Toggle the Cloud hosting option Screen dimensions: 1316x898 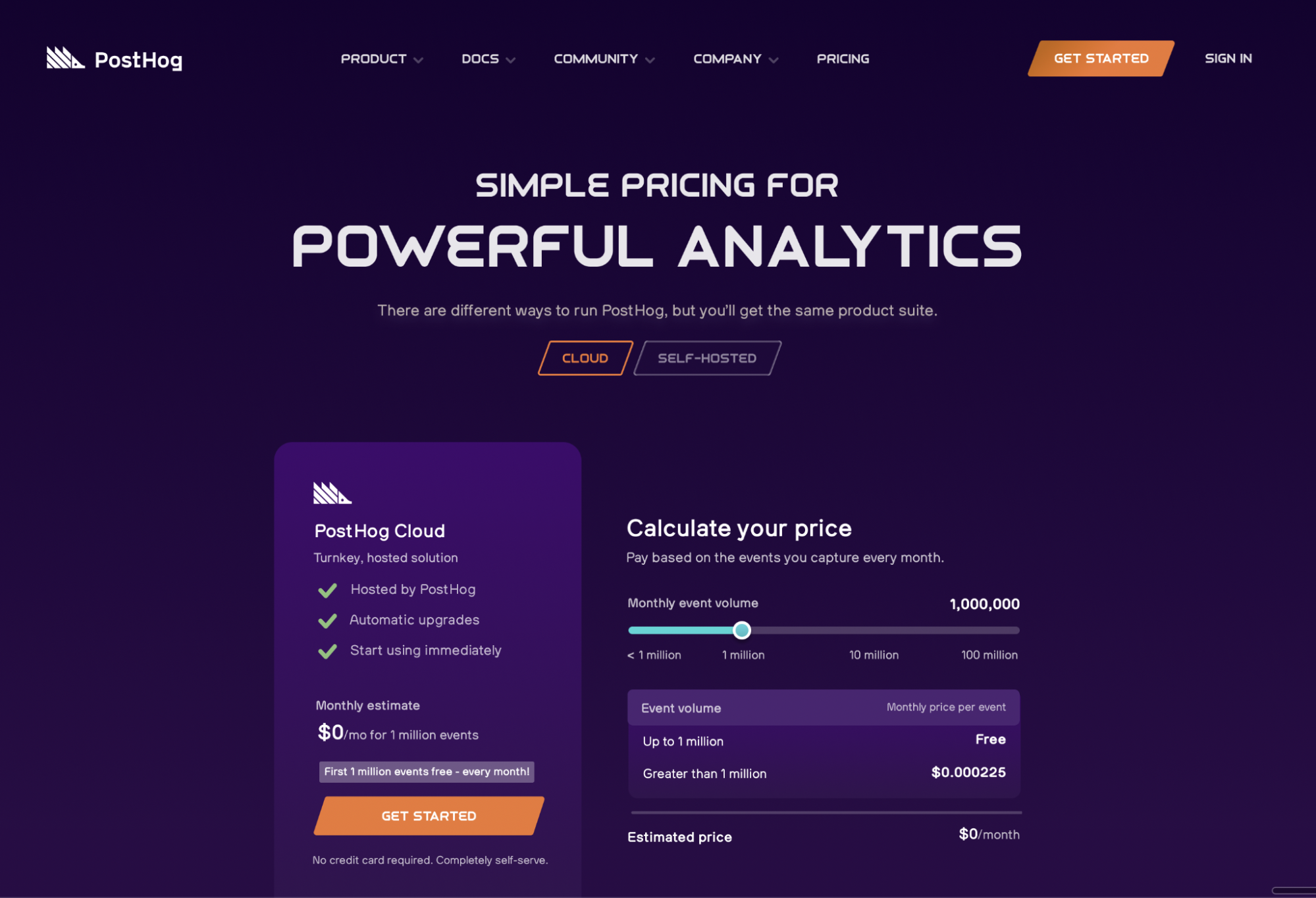point(585,358)
